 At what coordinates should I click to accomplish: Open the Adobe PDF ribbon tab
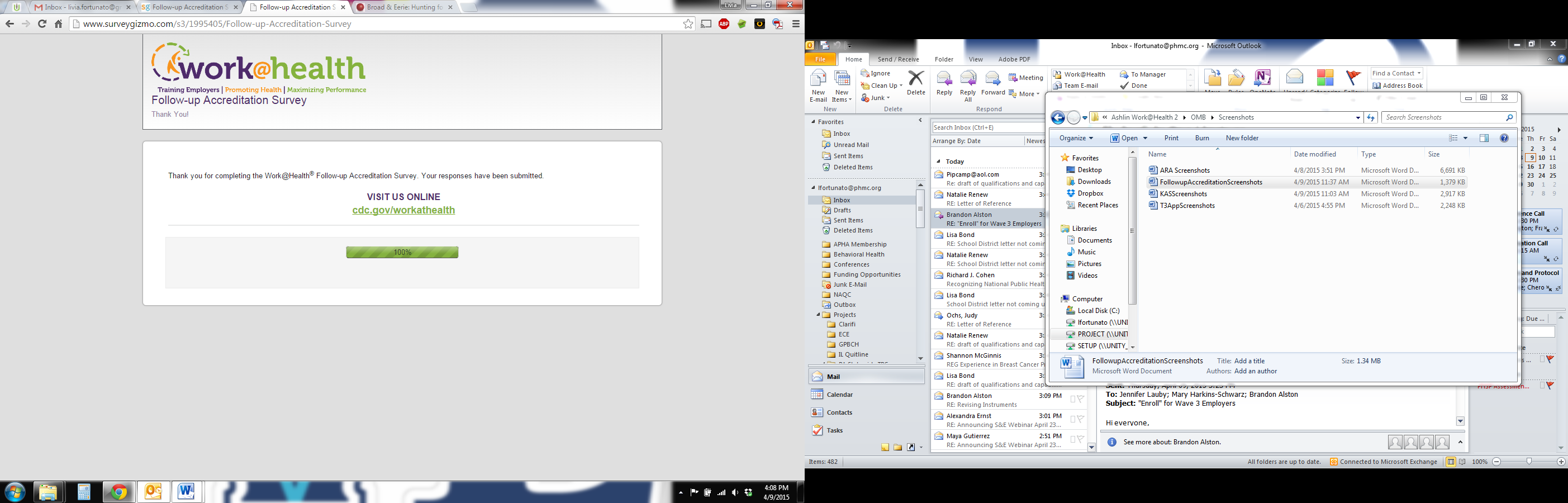click(x=1014, y=59)
